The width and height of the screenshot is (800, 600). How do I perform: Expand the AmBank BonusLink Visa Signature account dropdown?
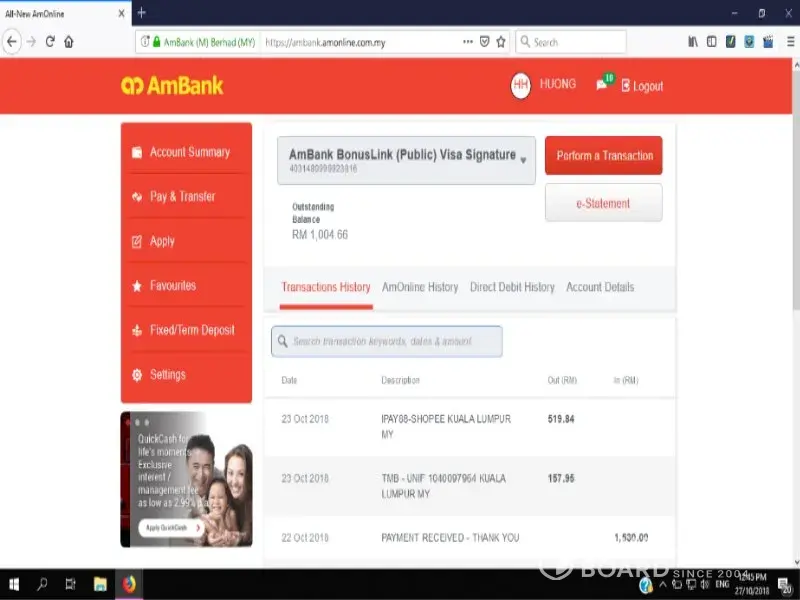[406, 160]
